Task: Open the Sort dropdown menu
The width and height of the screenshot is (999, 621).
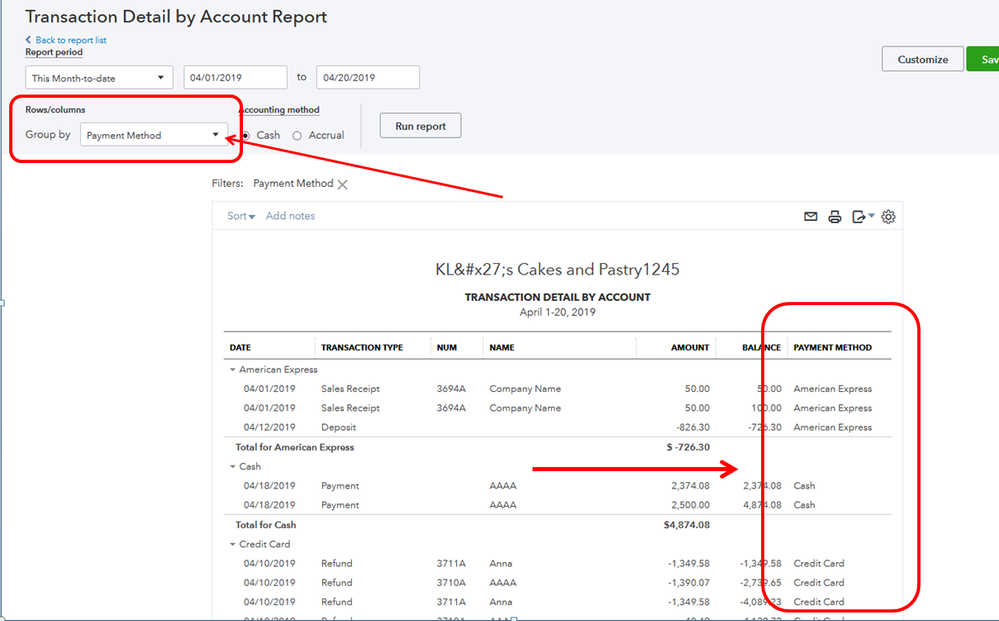Action: [241, 216]
